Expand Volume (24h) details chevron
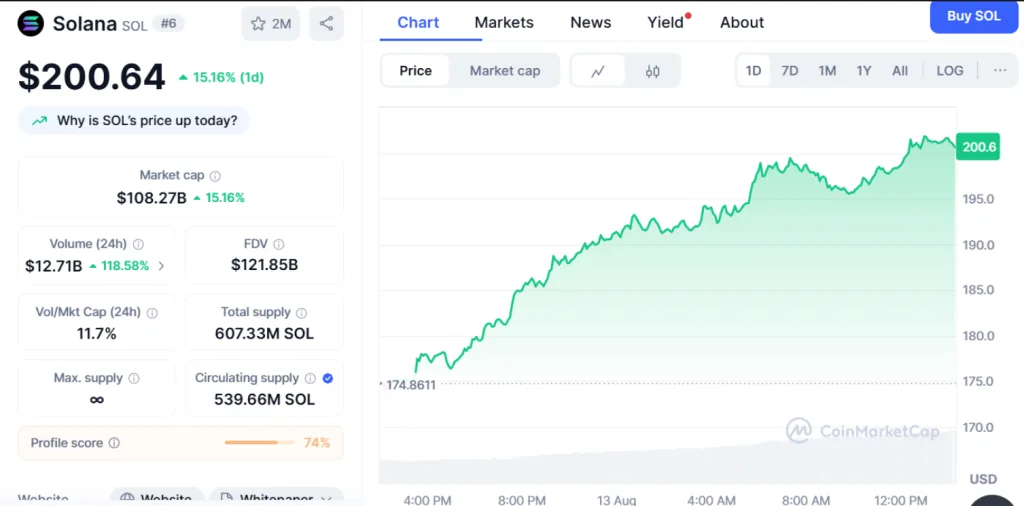 point(161,266)
